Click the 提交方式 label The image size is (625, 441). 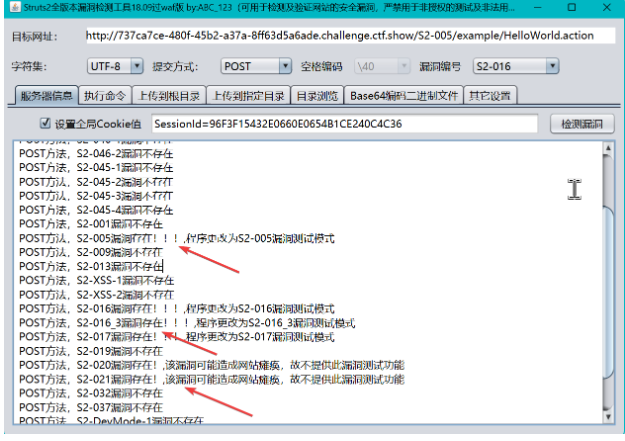[x=175, y=66]
